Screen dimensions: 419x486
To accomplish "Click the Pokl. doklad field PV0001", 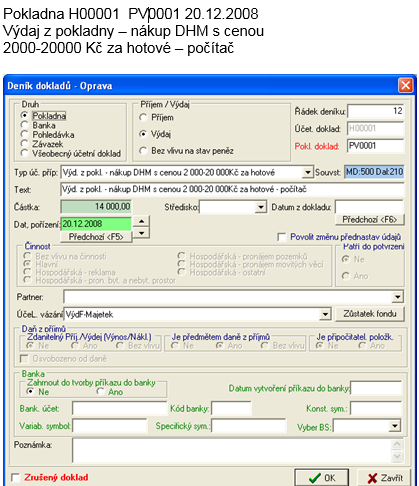I will [376, 146].
